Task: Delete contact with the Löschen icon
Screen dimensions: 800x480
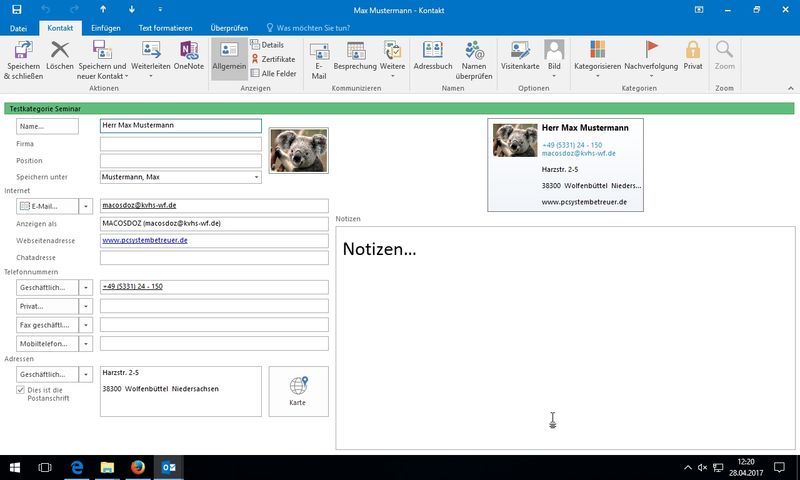Action: pyautogui.click(x=60, y=50)
